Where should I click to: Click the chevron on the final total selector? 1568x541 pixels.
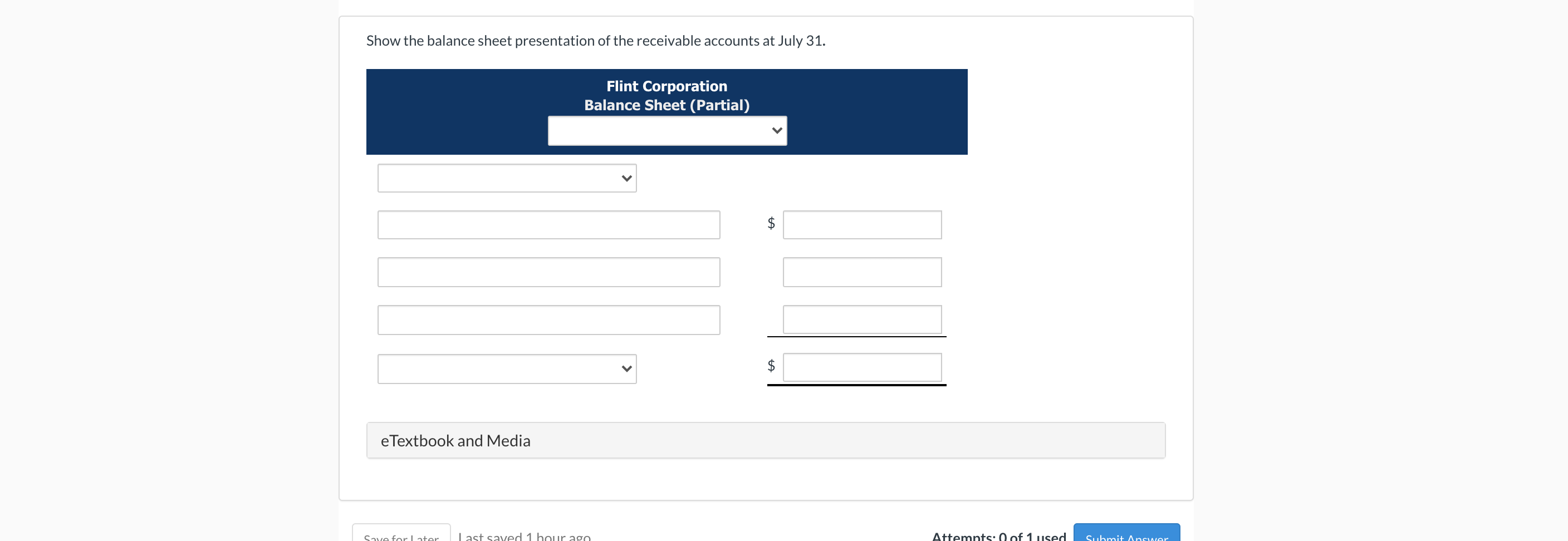point(626,368)
